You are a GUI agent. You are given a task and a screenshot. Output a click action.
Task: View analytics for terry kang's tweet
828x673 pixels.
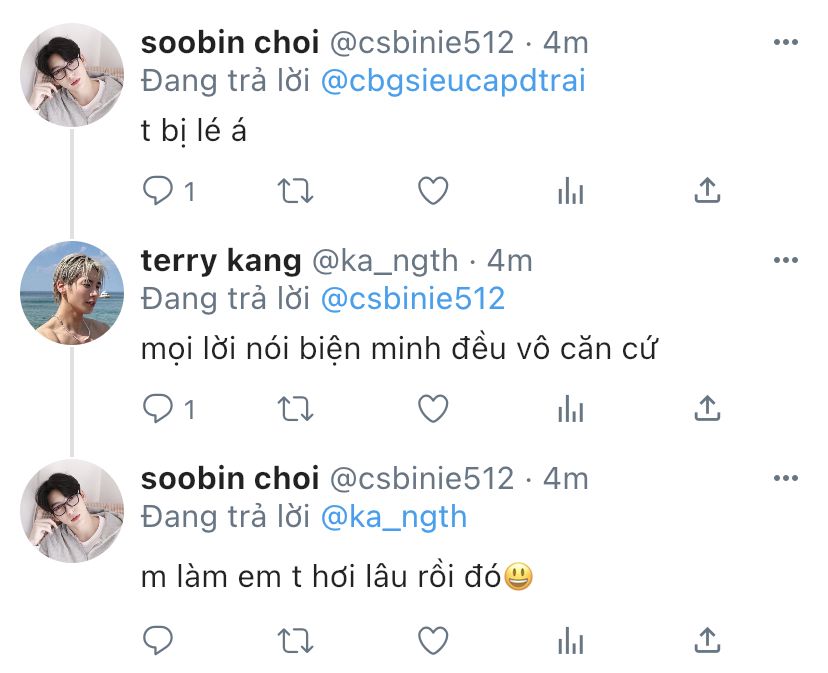tap(570, 408)
